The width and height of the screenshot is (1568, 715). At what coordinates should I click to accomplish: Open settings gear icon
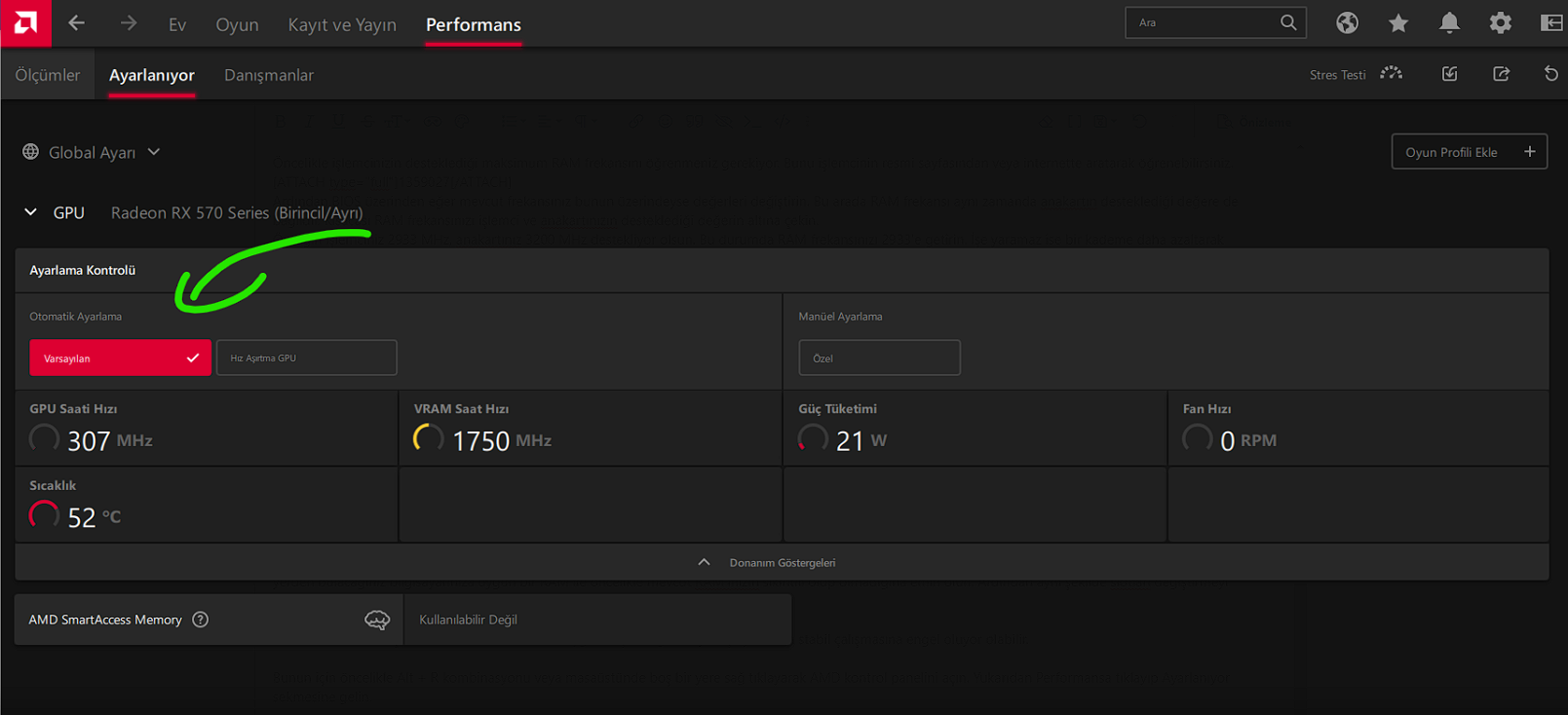point(1501,22)
